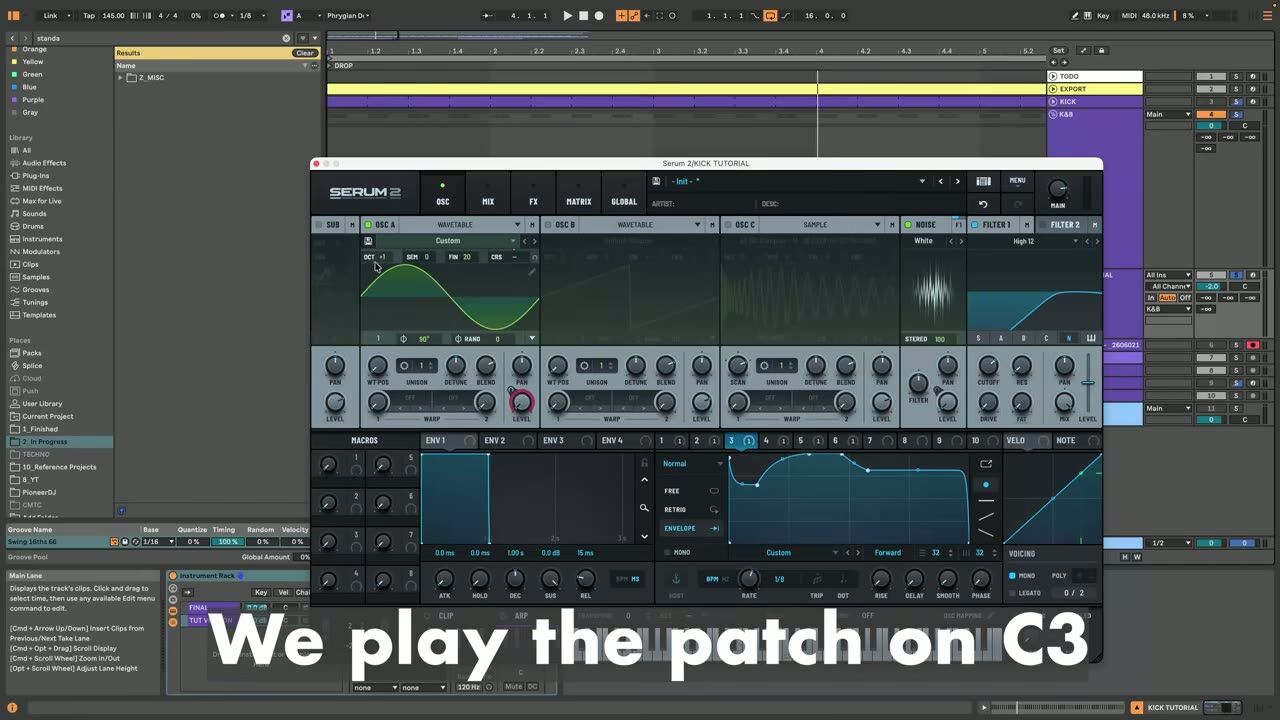Open Audio Effects in library
The image size is (1280, 720).
44,163
